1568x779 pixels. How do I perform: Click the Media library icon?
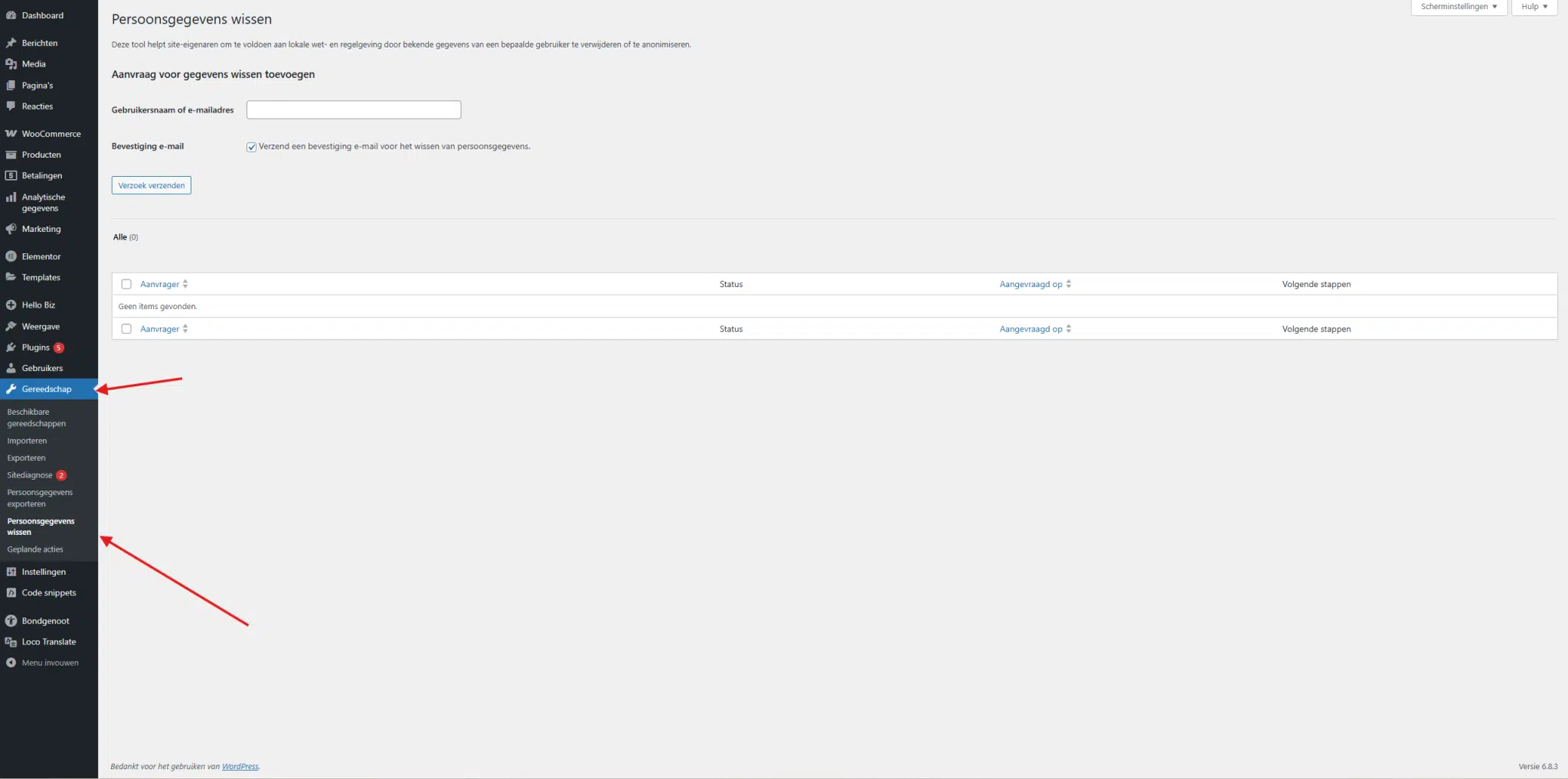click(x=11, y=64)
